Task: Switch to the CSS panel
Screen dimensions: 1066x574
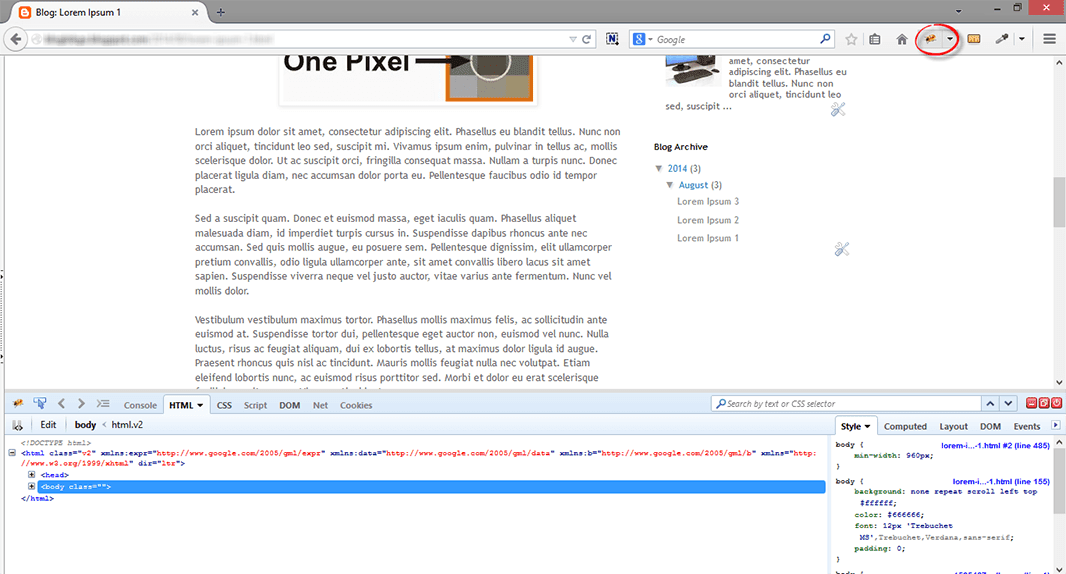Action: [x=224, y=405]
